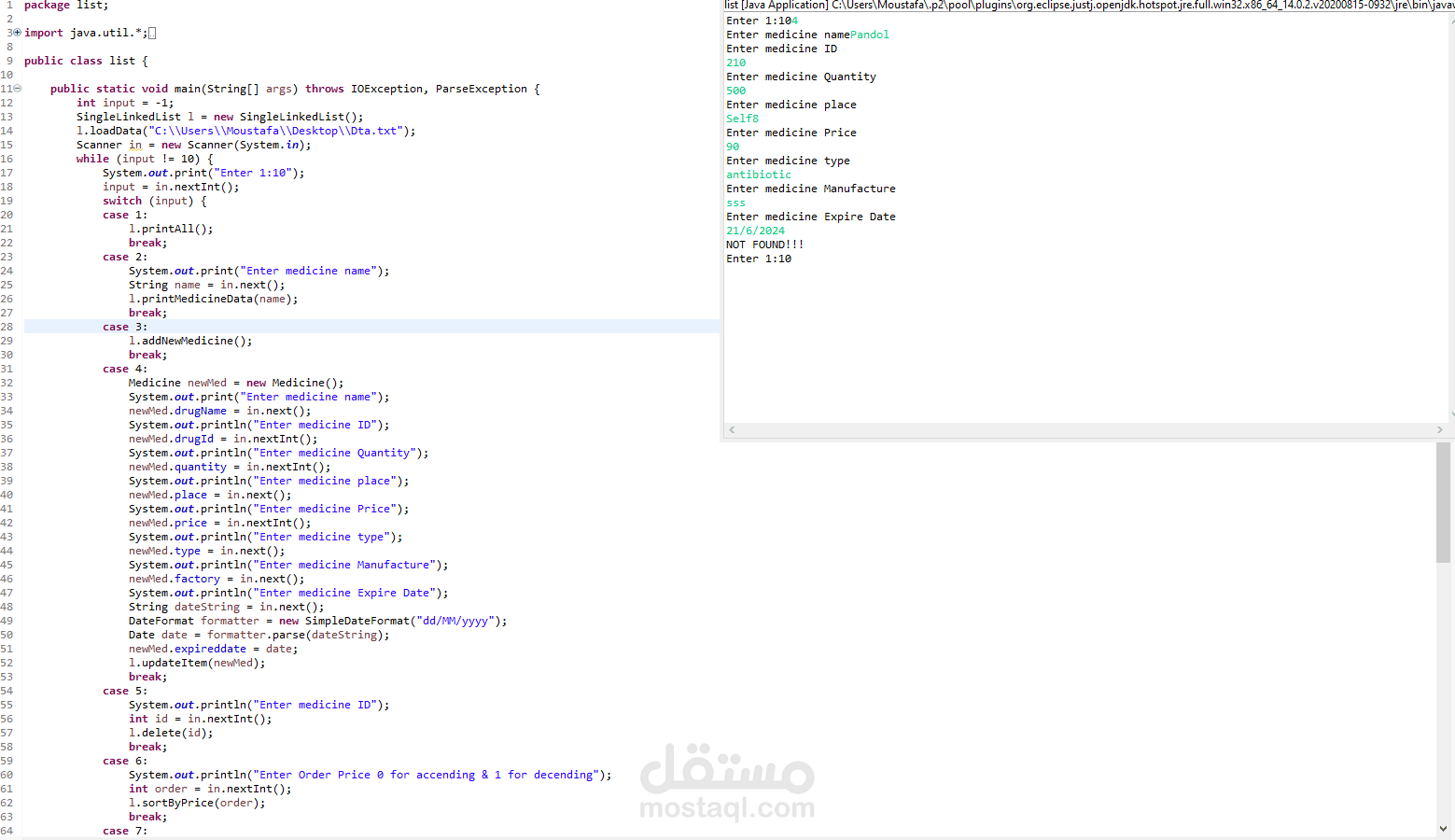
Task: Click the 'Enter Order Price' println line
Action: (371, 775)
